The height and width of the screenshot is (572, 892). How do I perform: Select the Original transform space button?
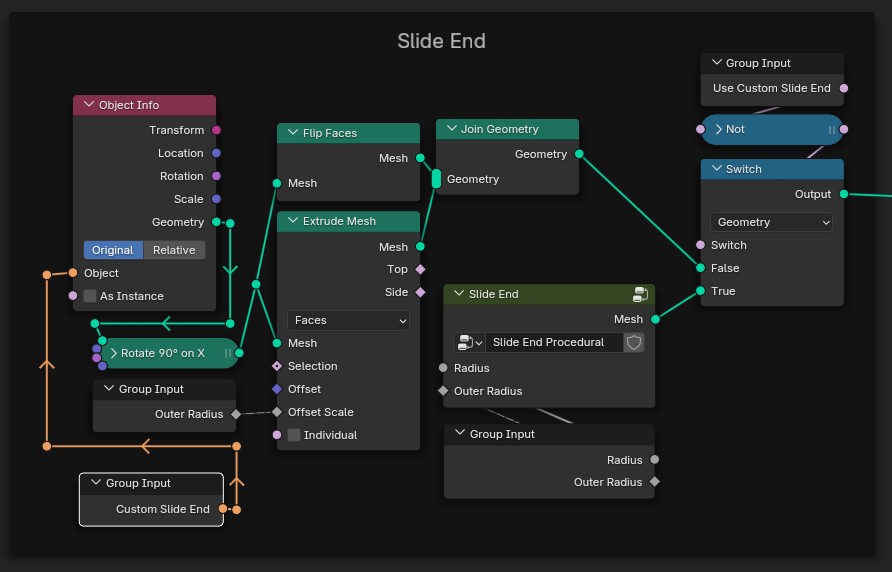(x=113, y=250)
